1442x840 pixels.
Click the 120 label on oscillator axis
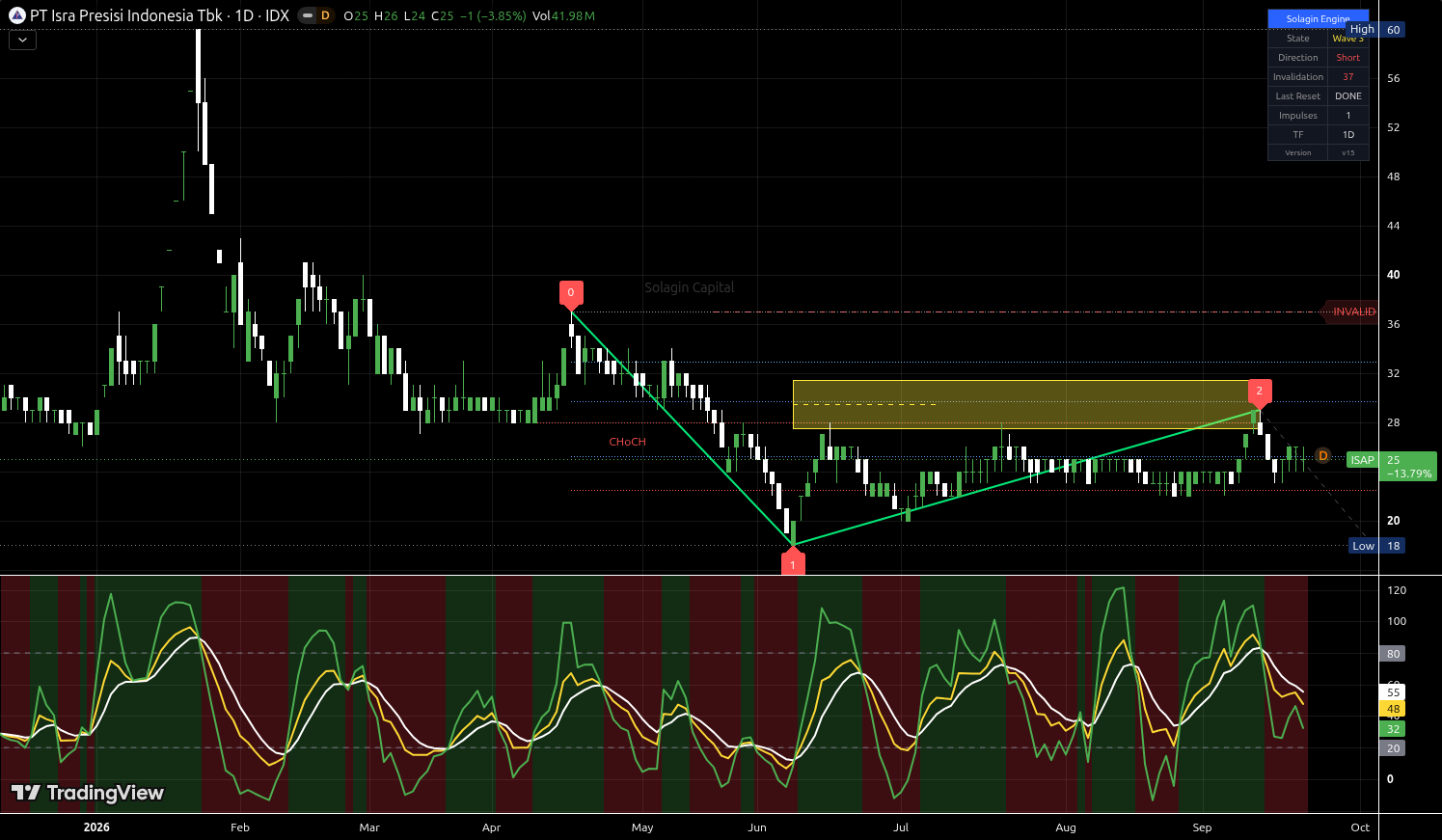click(1397, 590)
